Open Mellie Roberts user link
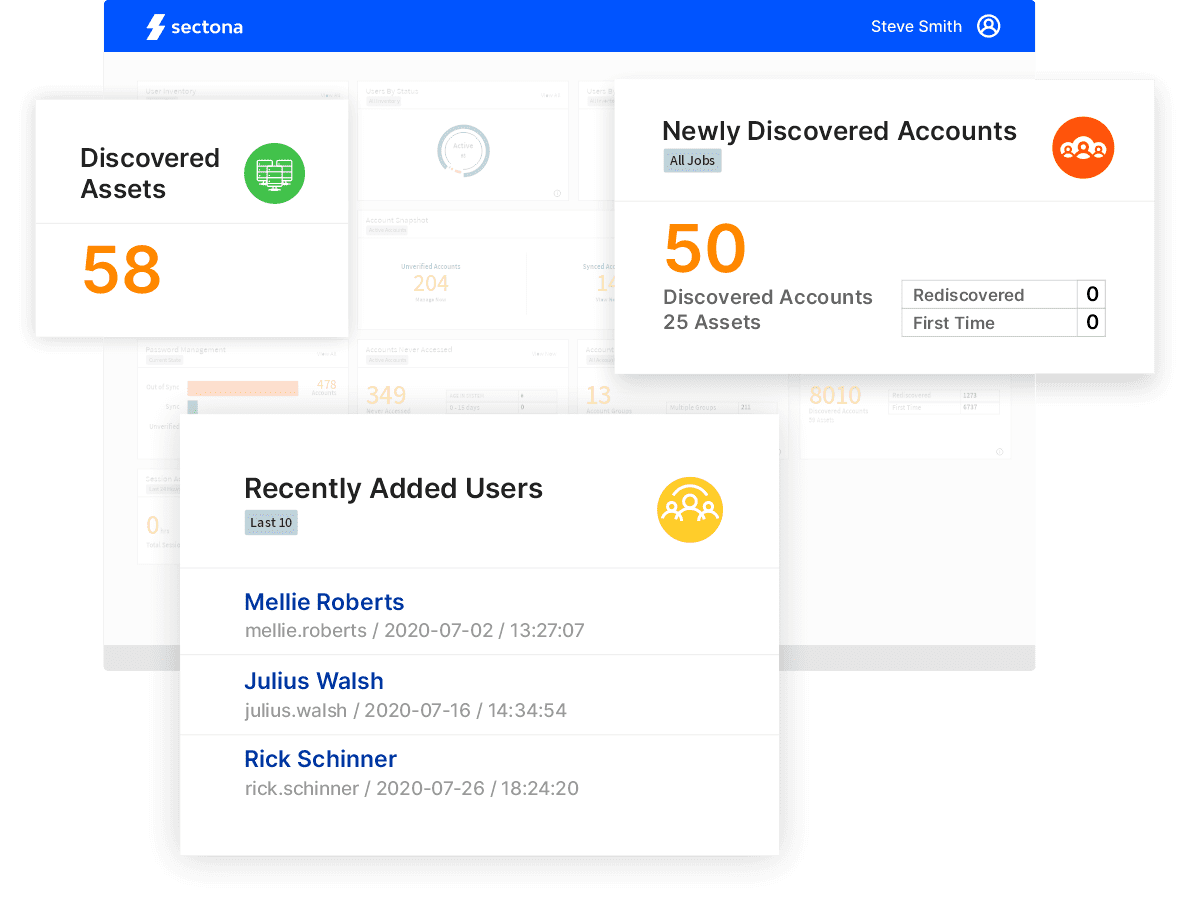The image size is (1199, 923). tap(324, 602)
